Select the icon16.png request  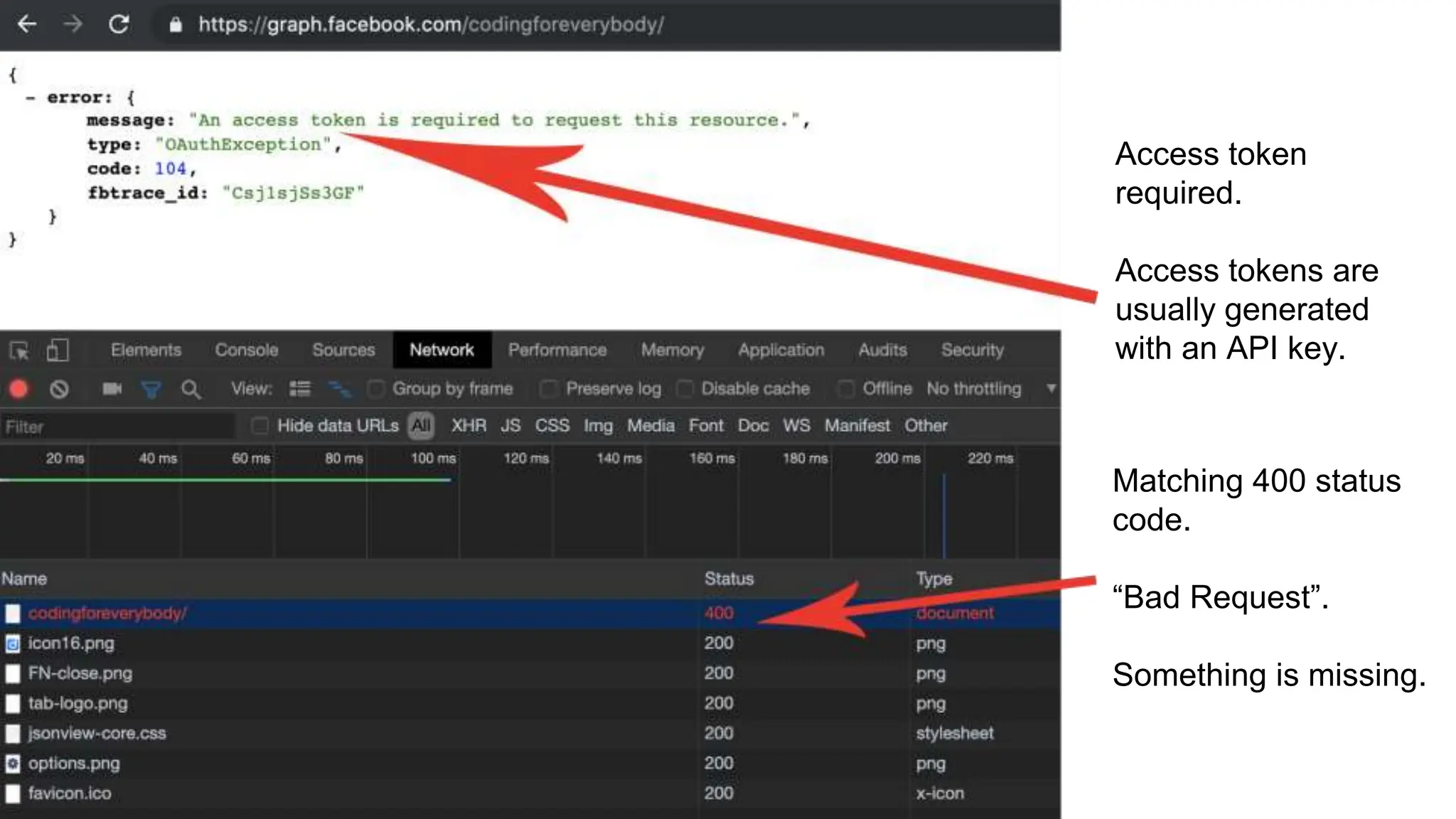click(x=530, y=643)
